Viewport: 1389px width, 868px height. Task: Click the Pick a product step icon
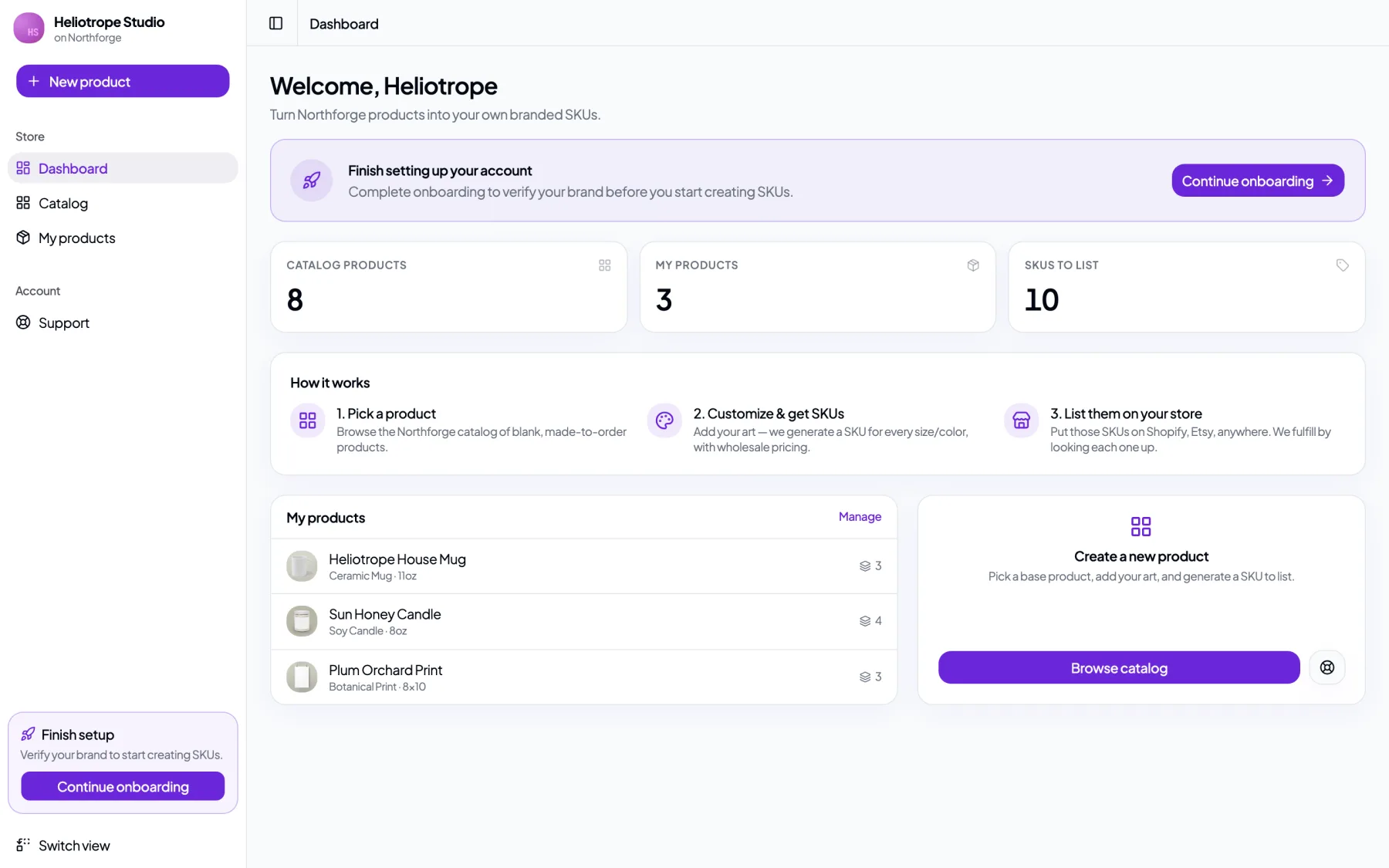tap(308, 420)
